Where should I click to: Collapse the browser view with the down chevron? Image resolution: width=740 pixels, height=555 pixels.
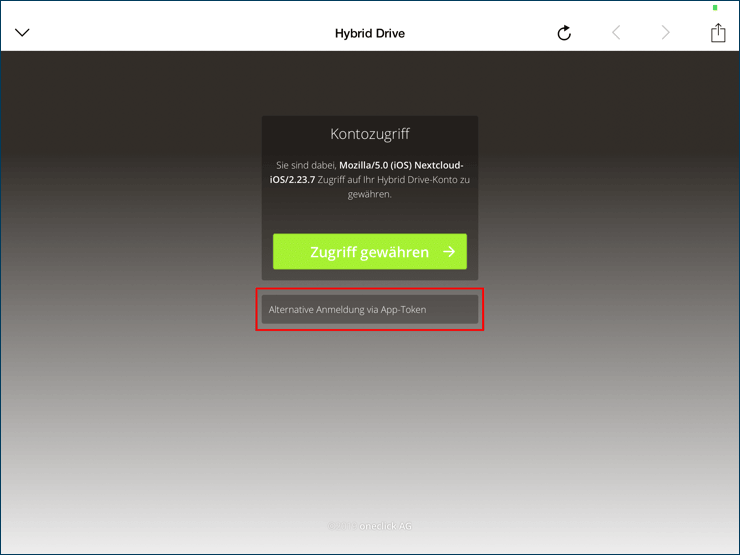pos(22,33)
